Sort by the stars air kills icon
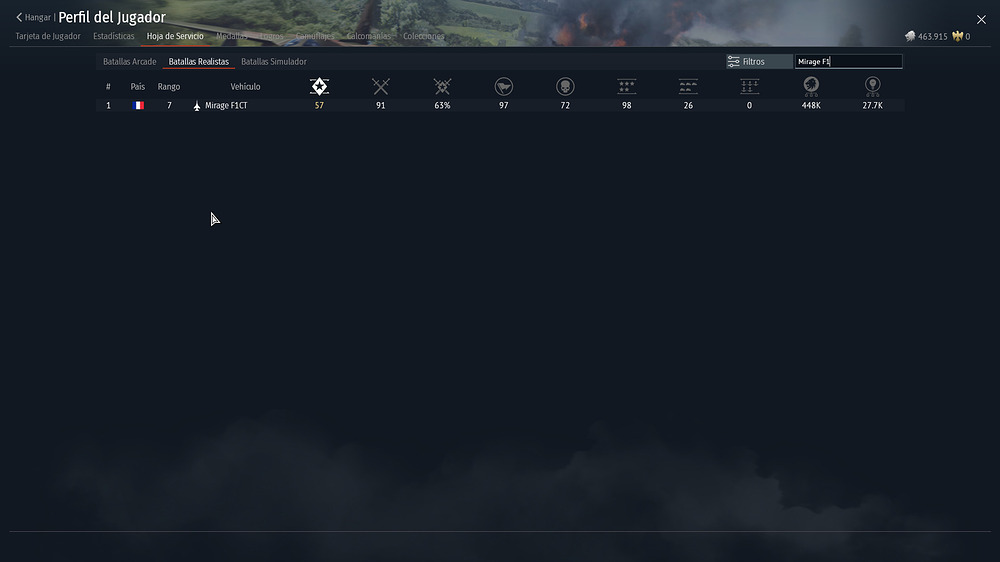Image resolution: width=1000 pixels, height=562 pixels. tap(626, 86)
